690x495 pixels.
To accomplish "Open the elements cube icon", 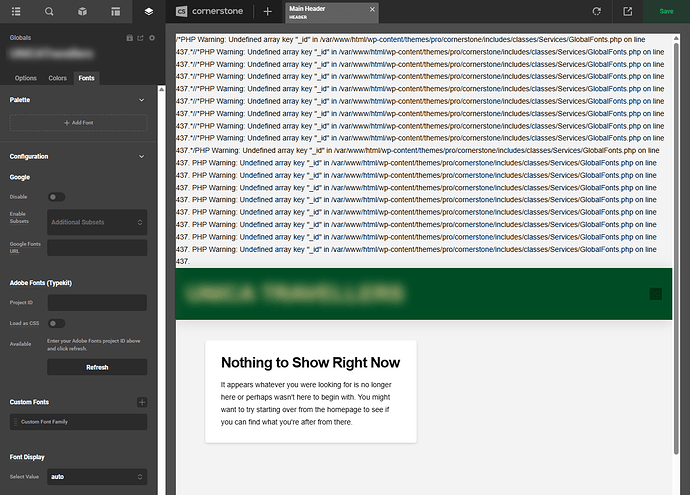I will [x=82, y=11].
